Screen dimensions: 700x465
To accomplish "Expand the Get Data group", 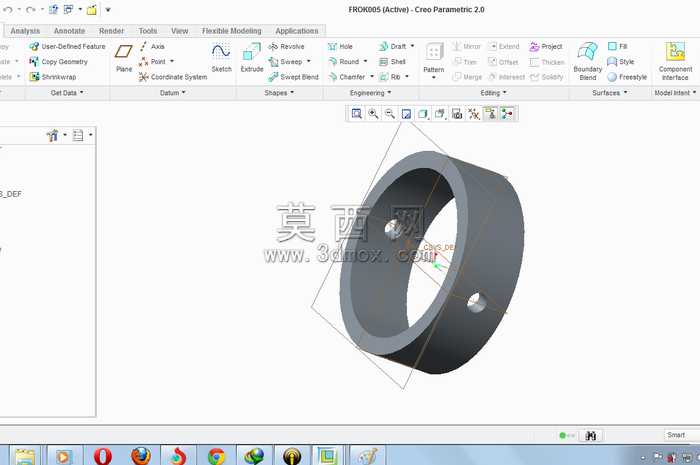I will (67, 93).
